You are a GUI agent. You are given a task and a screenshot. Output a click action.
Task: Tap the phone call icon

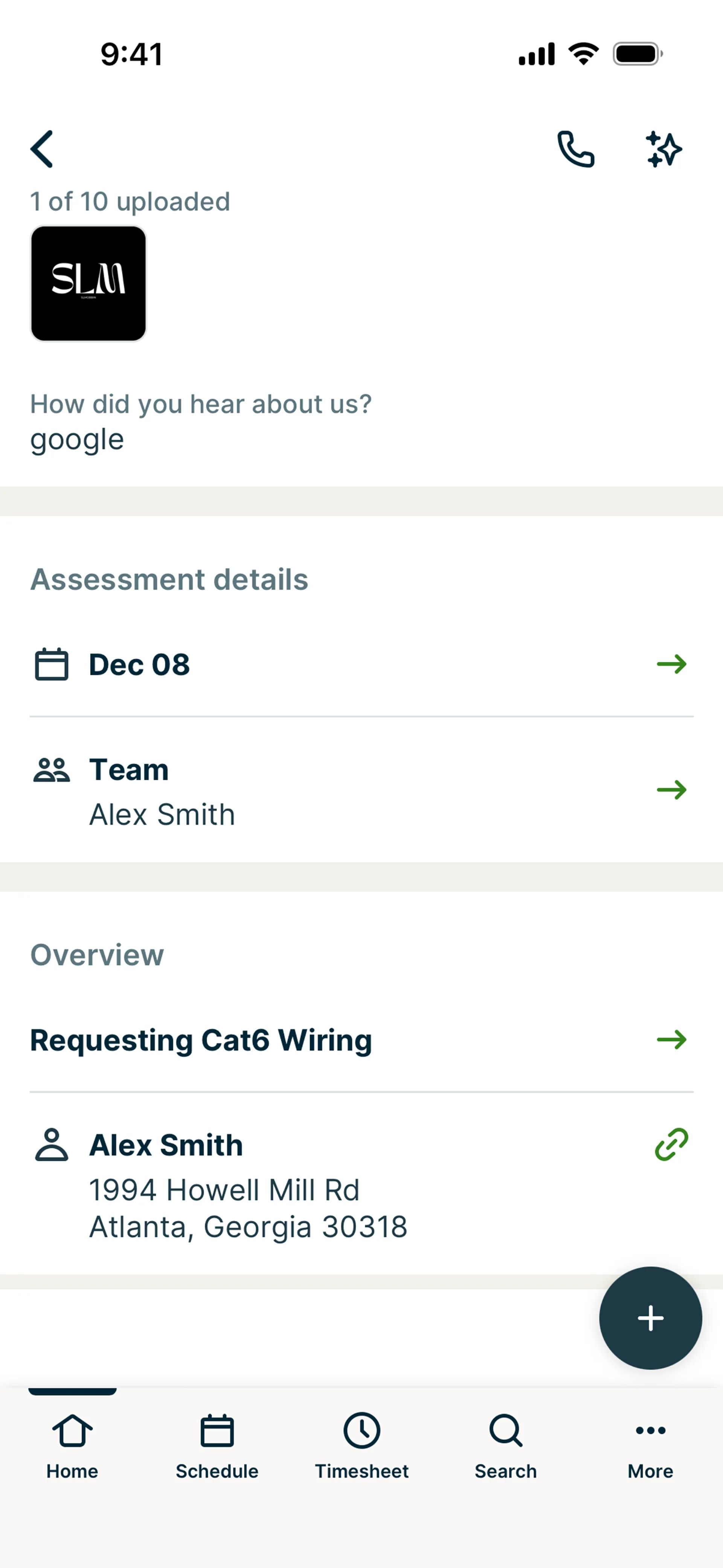(x=575, y=149)
